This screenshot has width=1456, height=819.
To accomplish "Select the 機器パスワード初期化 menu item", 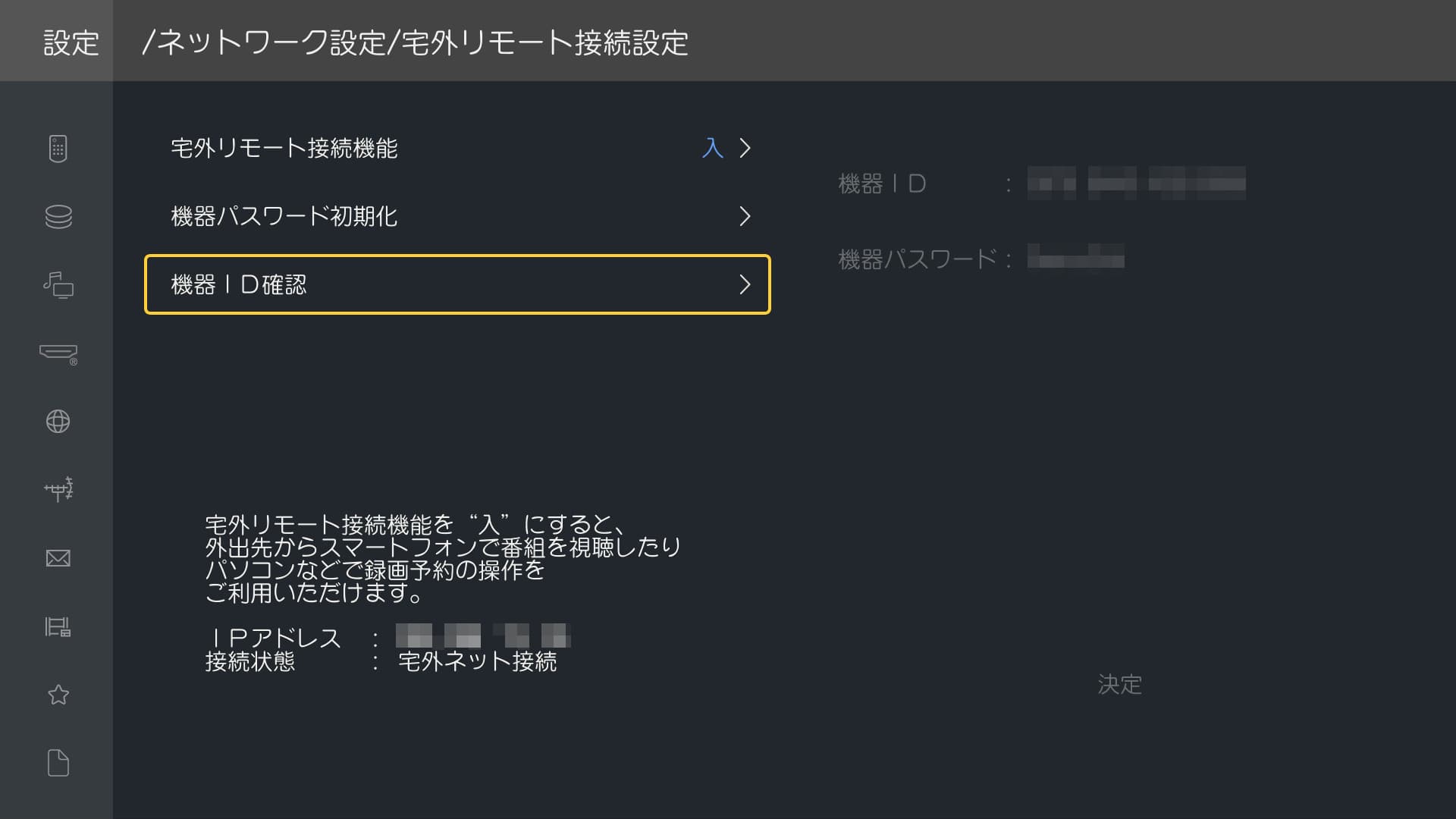I will click(284, 216).
